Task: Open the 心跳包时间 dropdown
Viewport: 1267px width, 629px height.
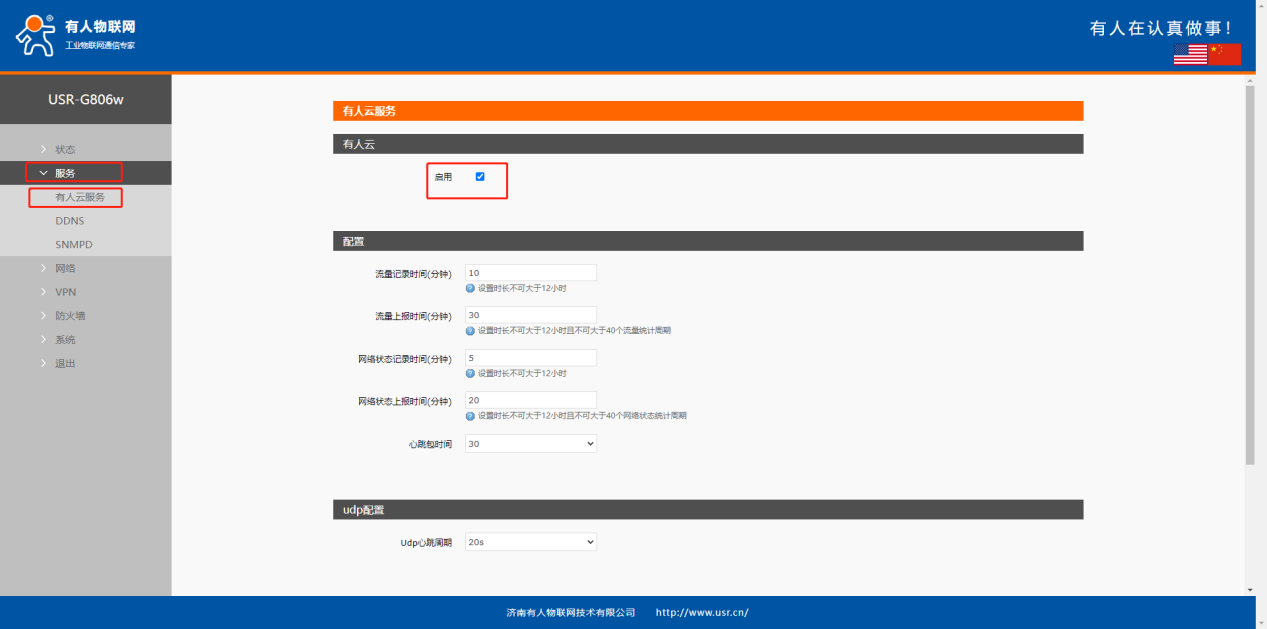Action: coord(530,443)
